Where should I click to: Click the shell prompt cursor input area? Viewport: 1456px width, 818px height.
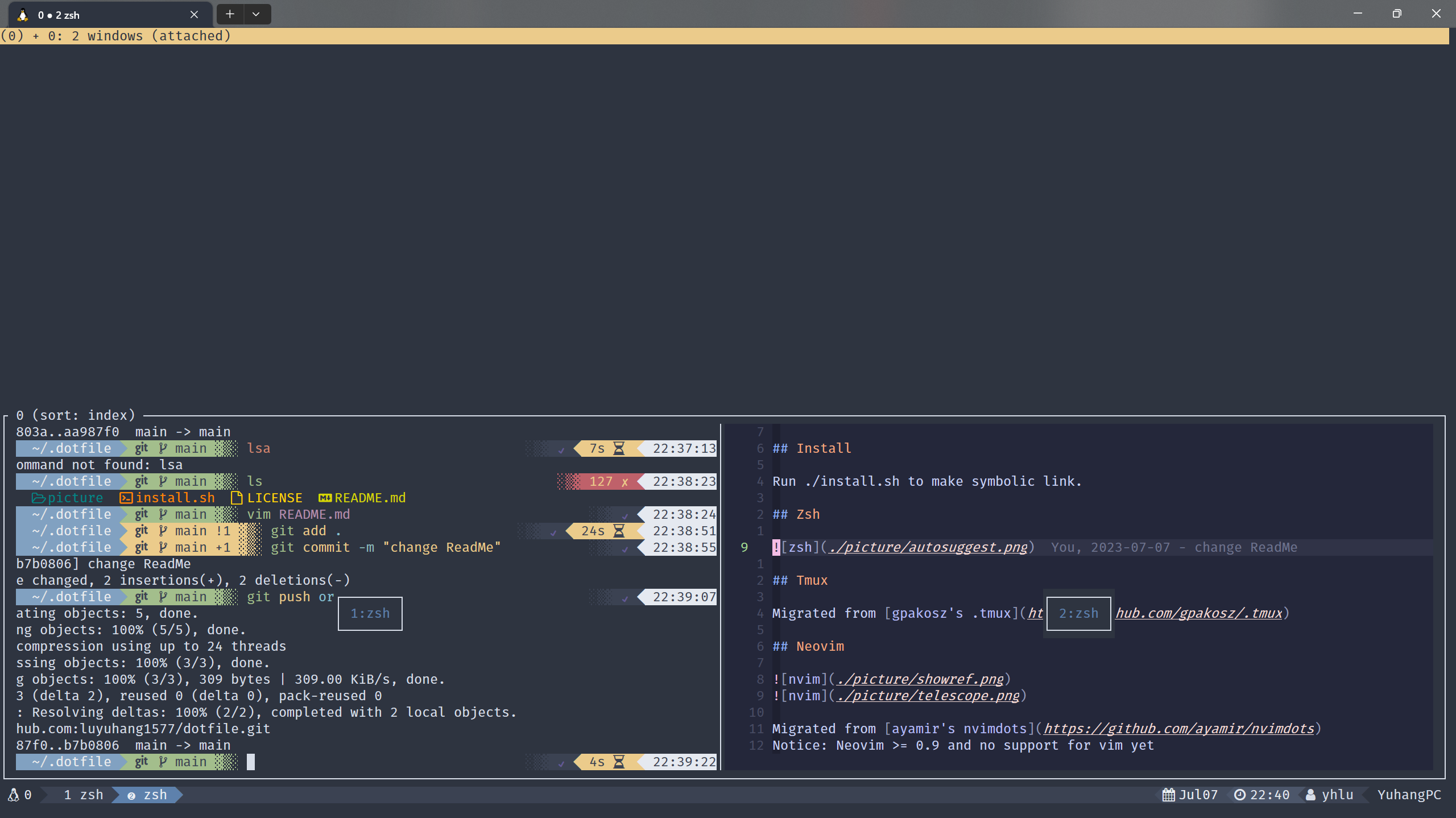[x=251, y=762]
